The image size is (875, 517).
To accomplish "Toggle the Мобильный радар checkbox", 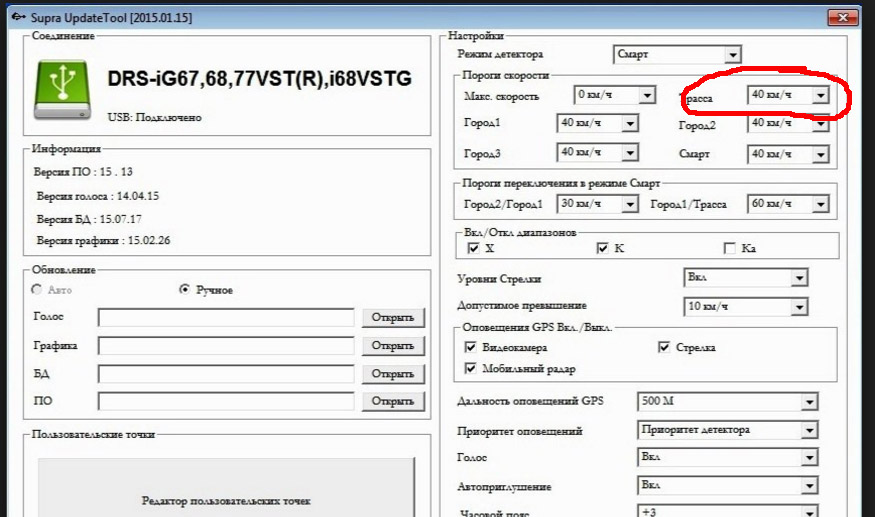I will (x=470, y=368).
